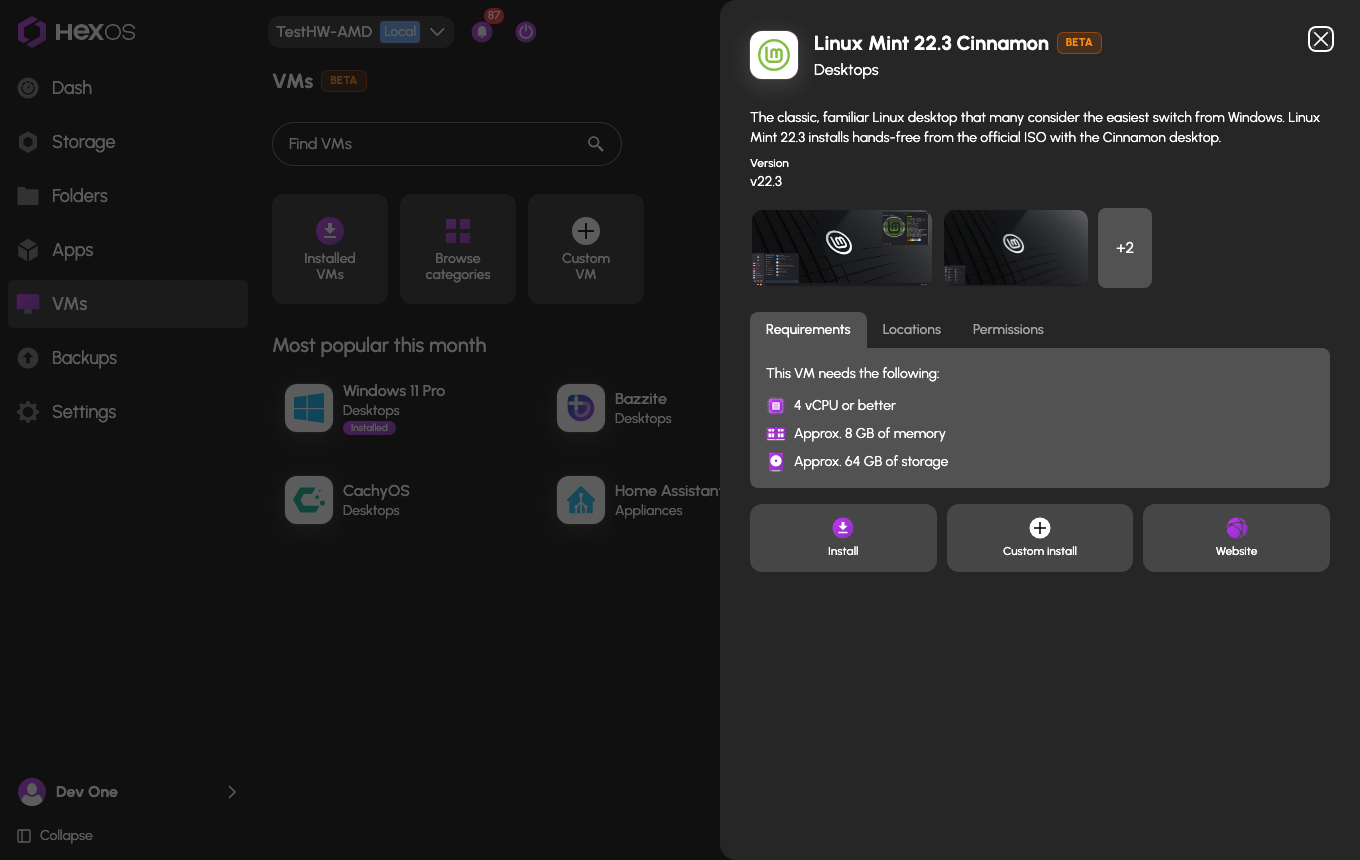1360x860 pixels.
Task: Open the Home Assistant VM entry
Action: point(637,500)
